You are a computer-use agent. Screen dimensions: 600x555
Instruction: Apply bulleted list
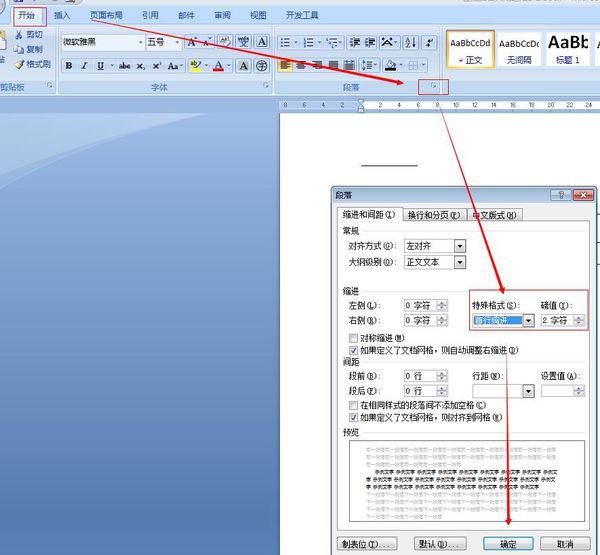coord(285,42)
